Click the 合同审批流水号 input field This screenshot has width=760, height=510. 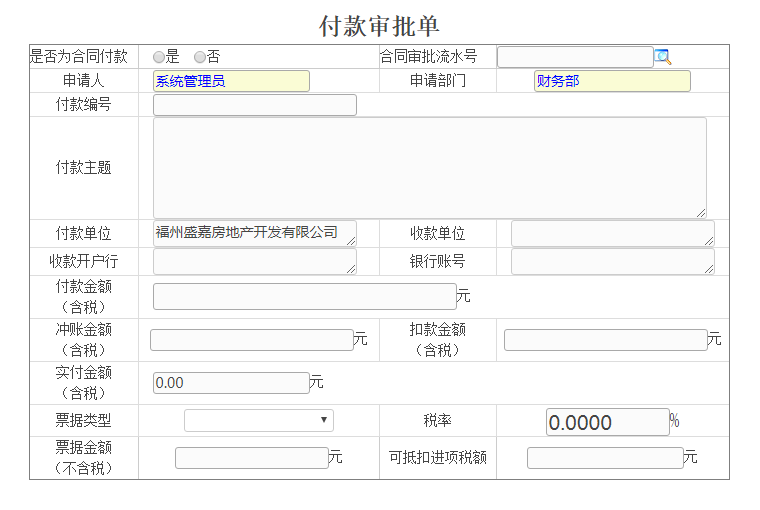[x=575, y=57]
